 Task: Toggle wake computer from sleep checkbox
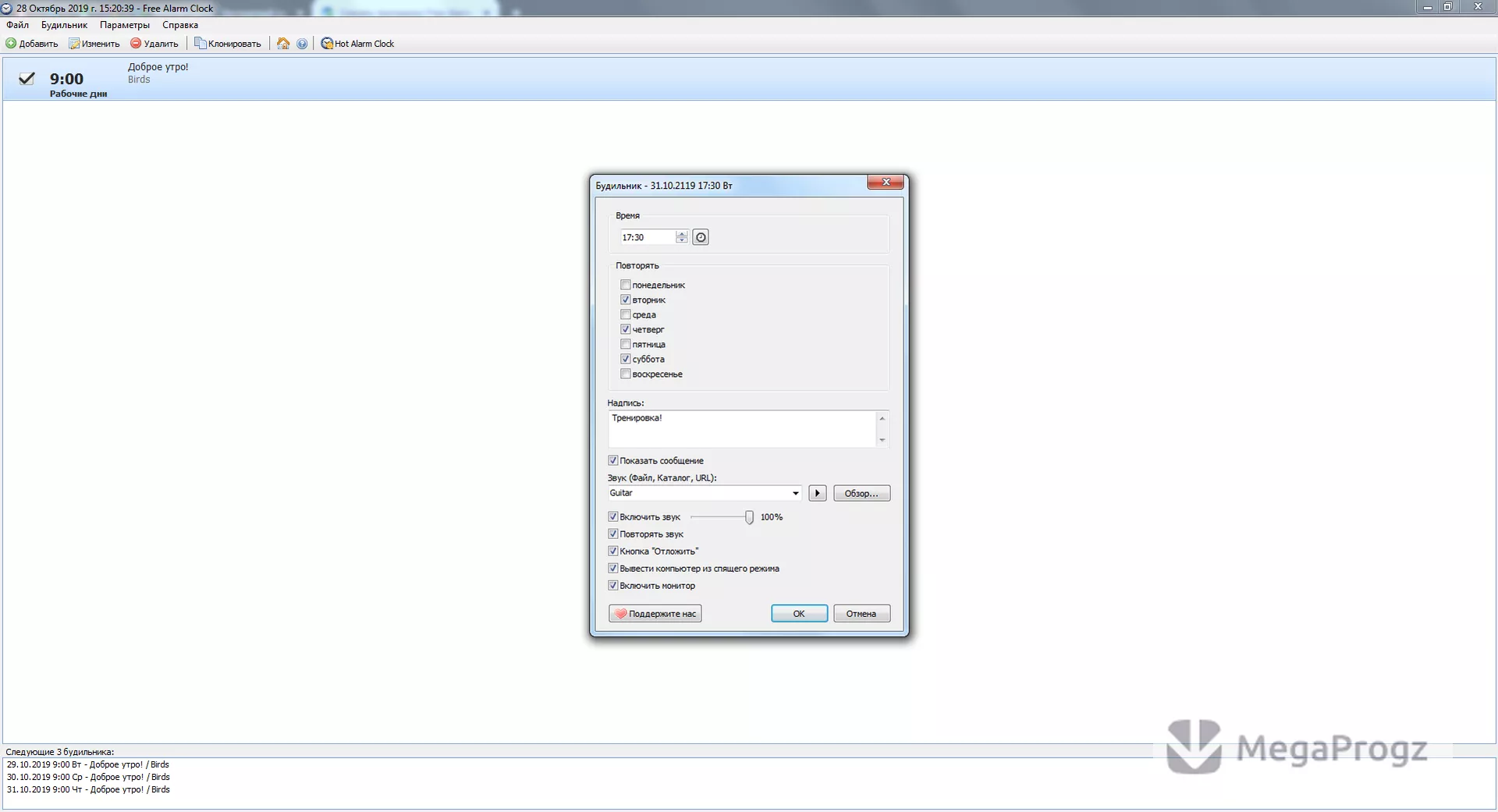pyautogui.click(x=612, y=568)
